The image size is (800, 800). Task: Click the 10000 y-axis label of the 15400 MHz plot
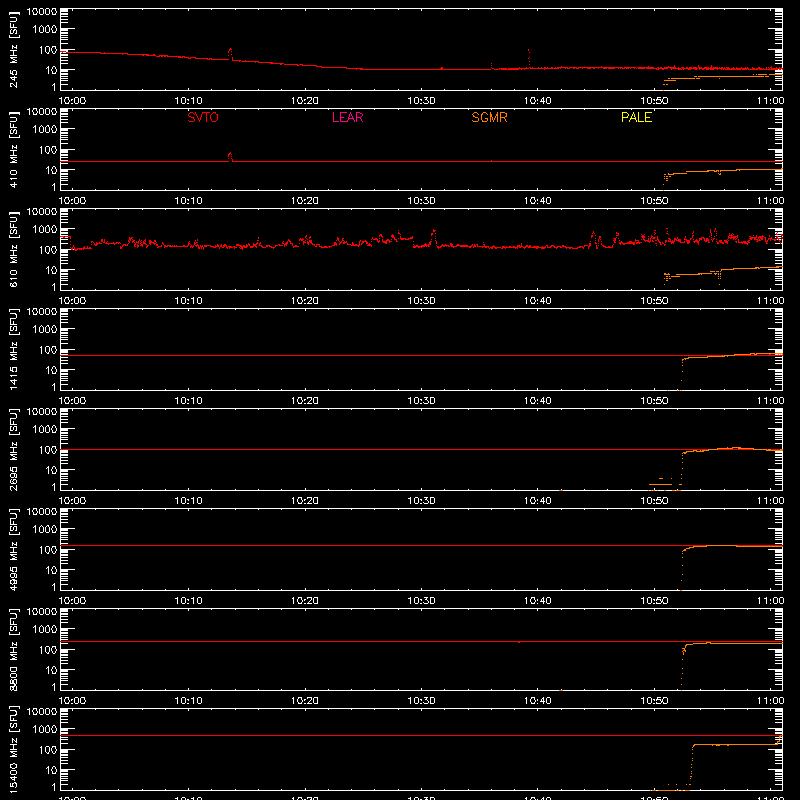[42, 712]
